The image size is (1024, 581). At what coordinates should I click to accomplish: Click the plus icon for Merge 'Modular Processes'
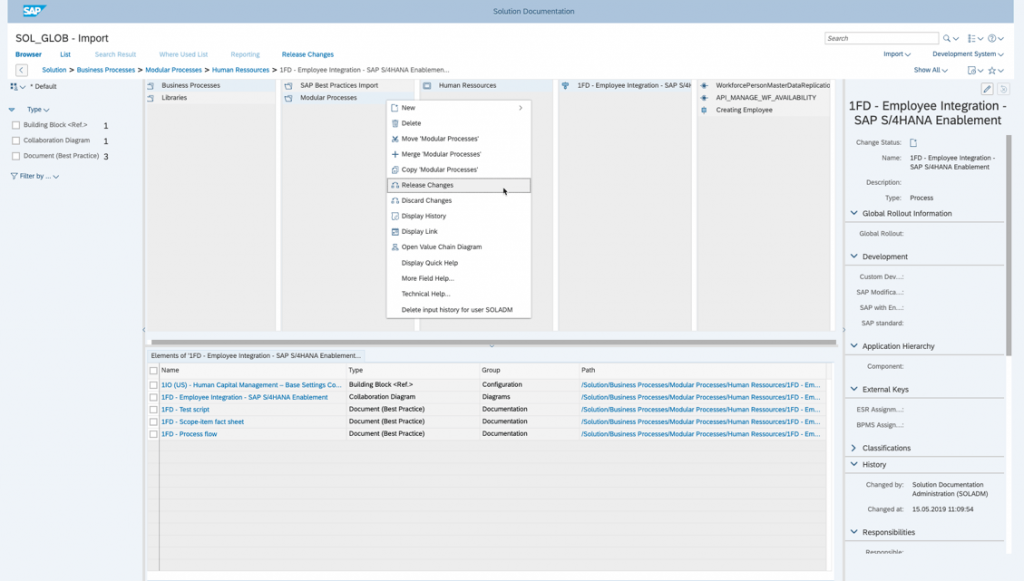point(394,154)
